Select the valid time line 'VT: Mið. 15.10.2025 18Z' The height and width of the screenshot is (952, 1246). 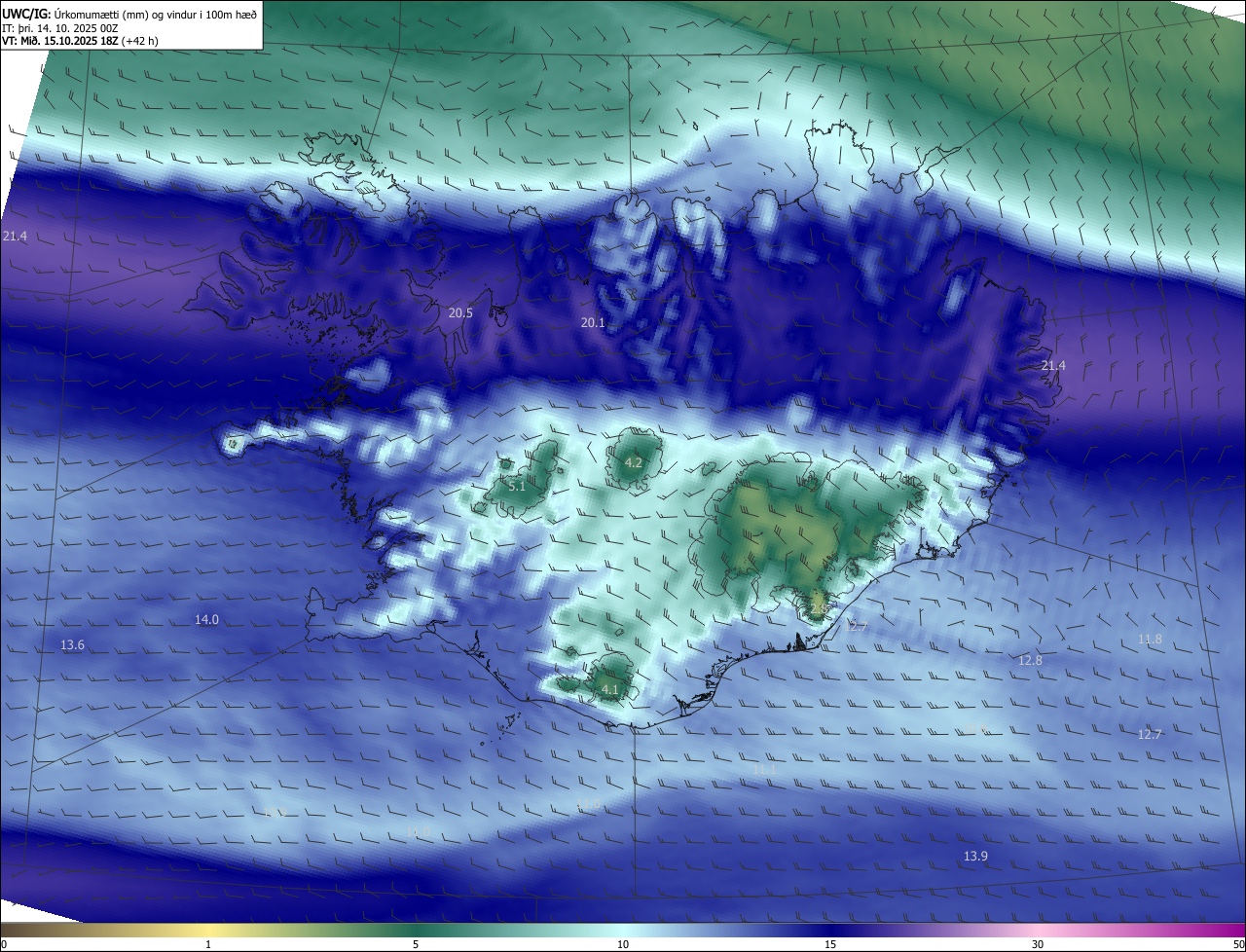60,41
